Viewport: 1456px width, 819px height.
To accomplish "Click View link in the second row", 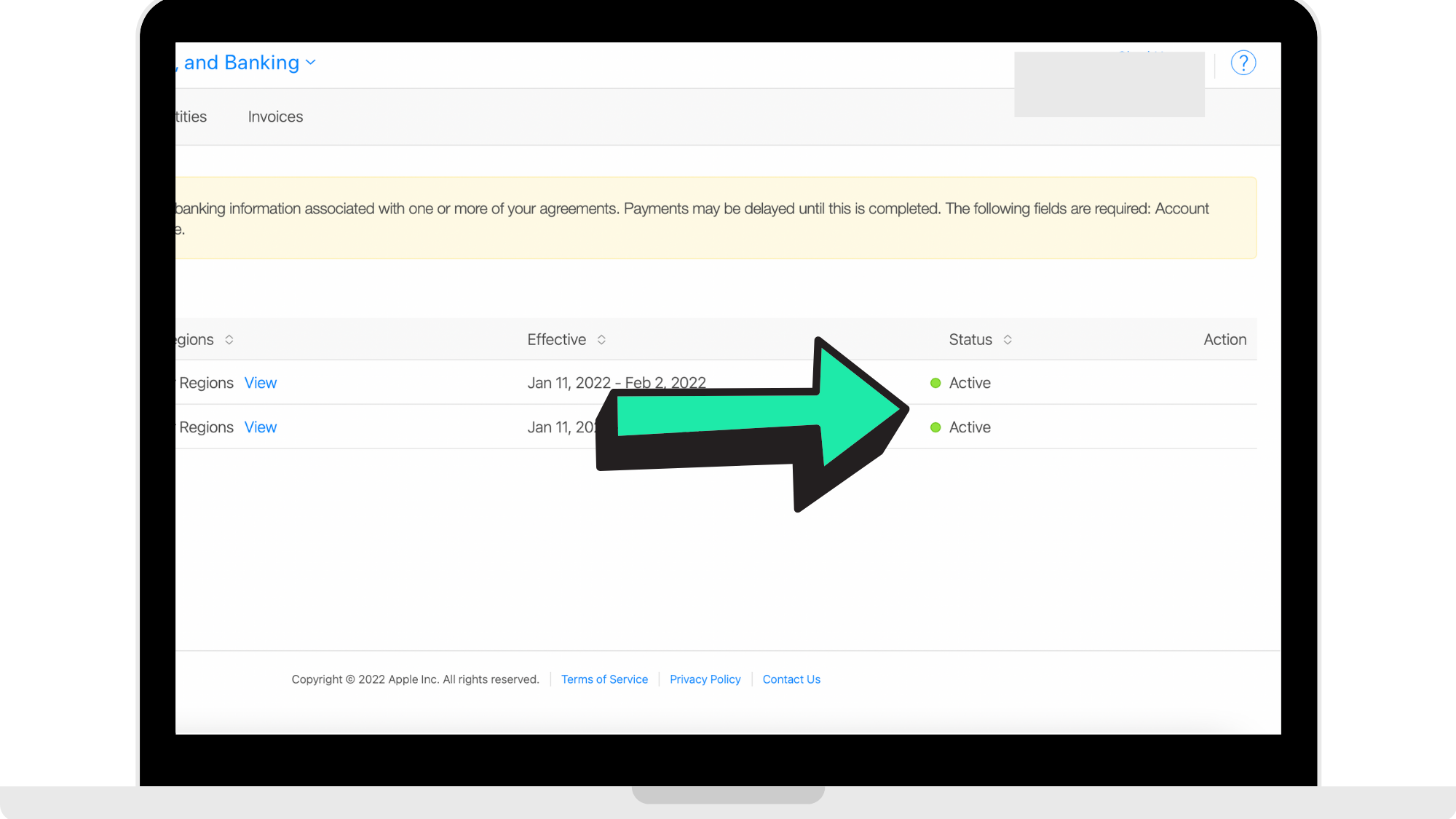I will [x=260, y=428].
